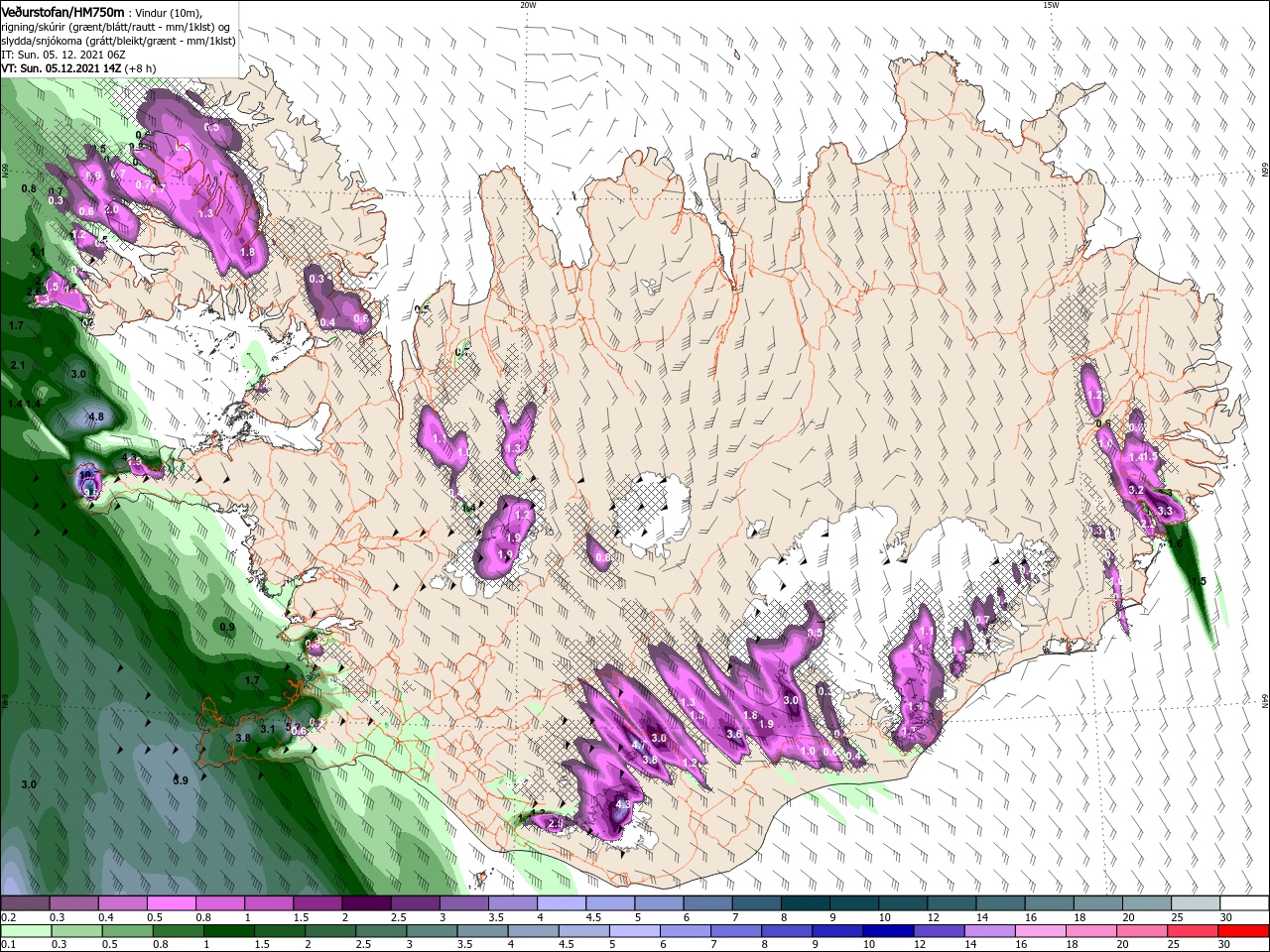The image size is (1270, 952).
Task: Click the Veðurstofan/HM750m title text
Action: pyautogui.click(x=63, y=11)
